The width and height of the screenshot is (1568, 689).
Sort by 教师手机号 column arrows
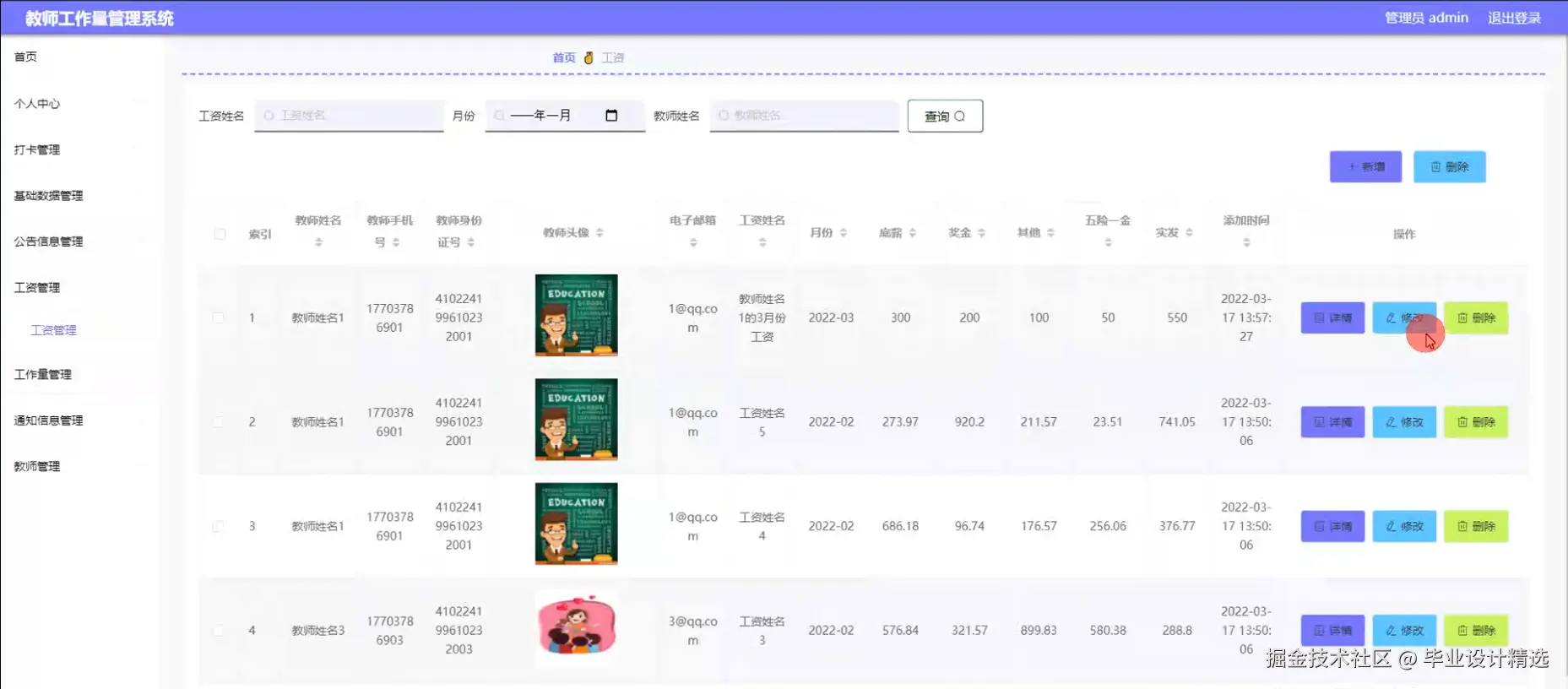coord(396,242)
